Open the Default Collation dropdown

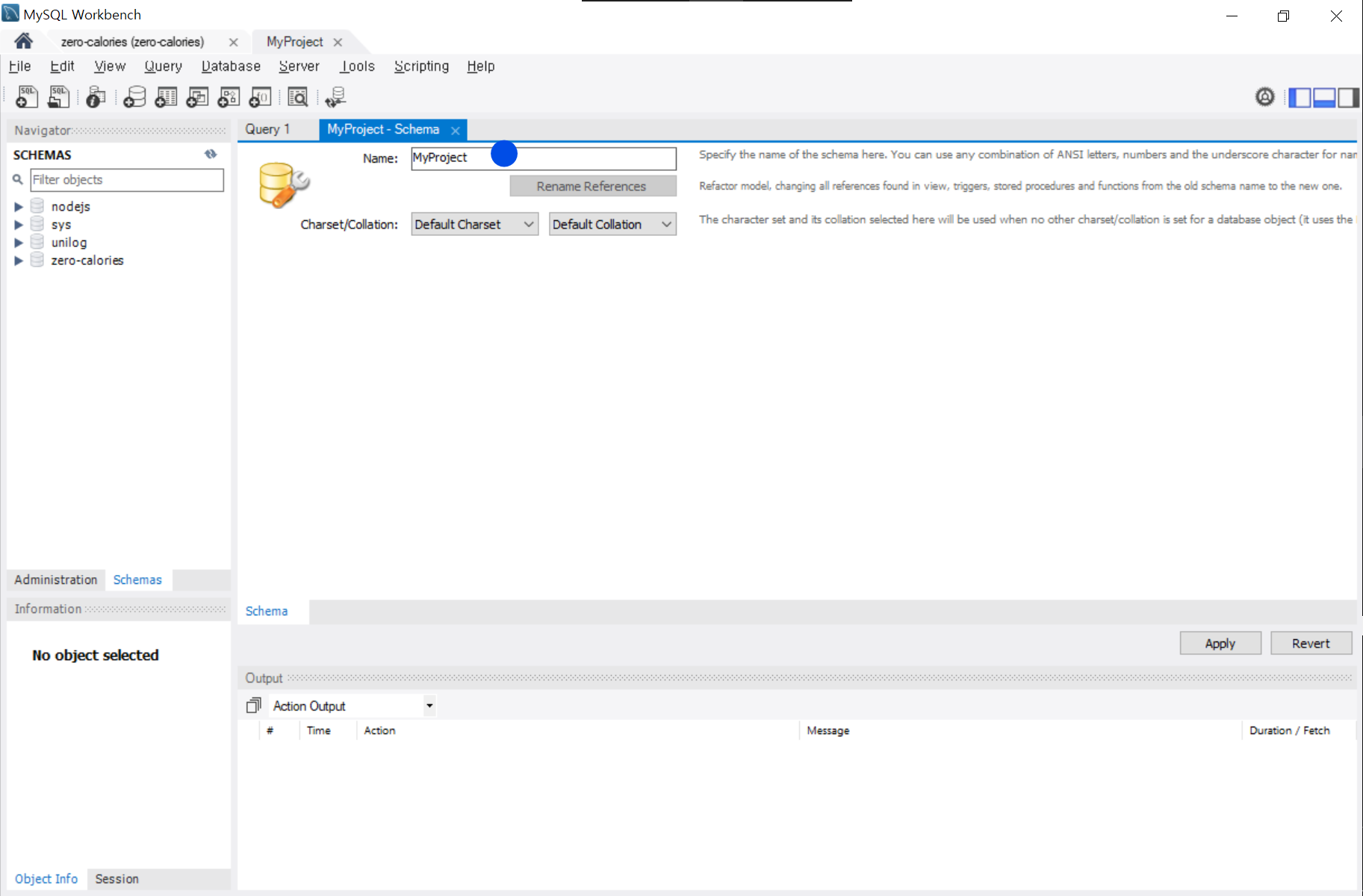612,224
